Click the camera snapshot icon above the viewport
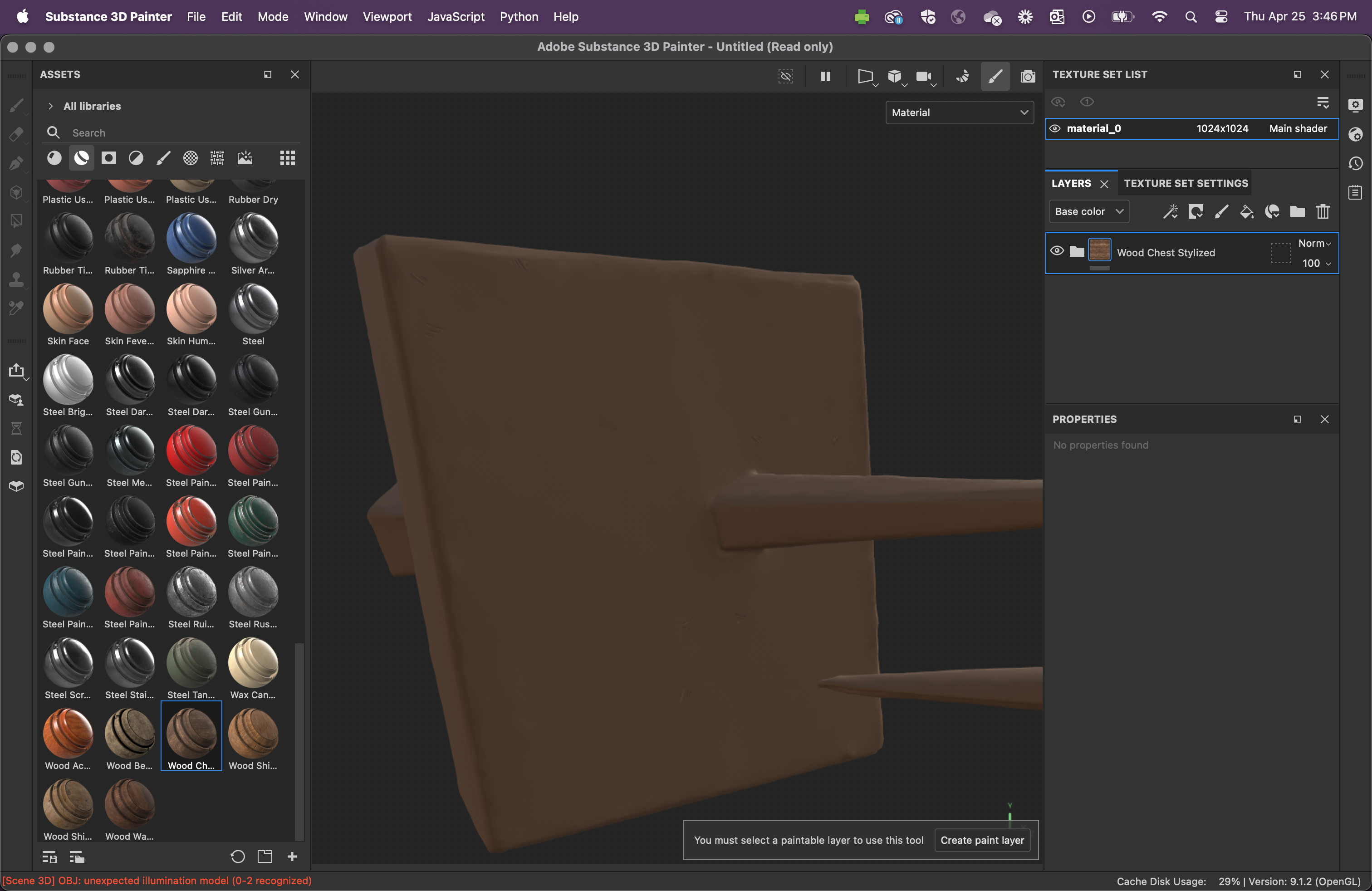Viewport: 1372px width, 891px height. 1029,76
